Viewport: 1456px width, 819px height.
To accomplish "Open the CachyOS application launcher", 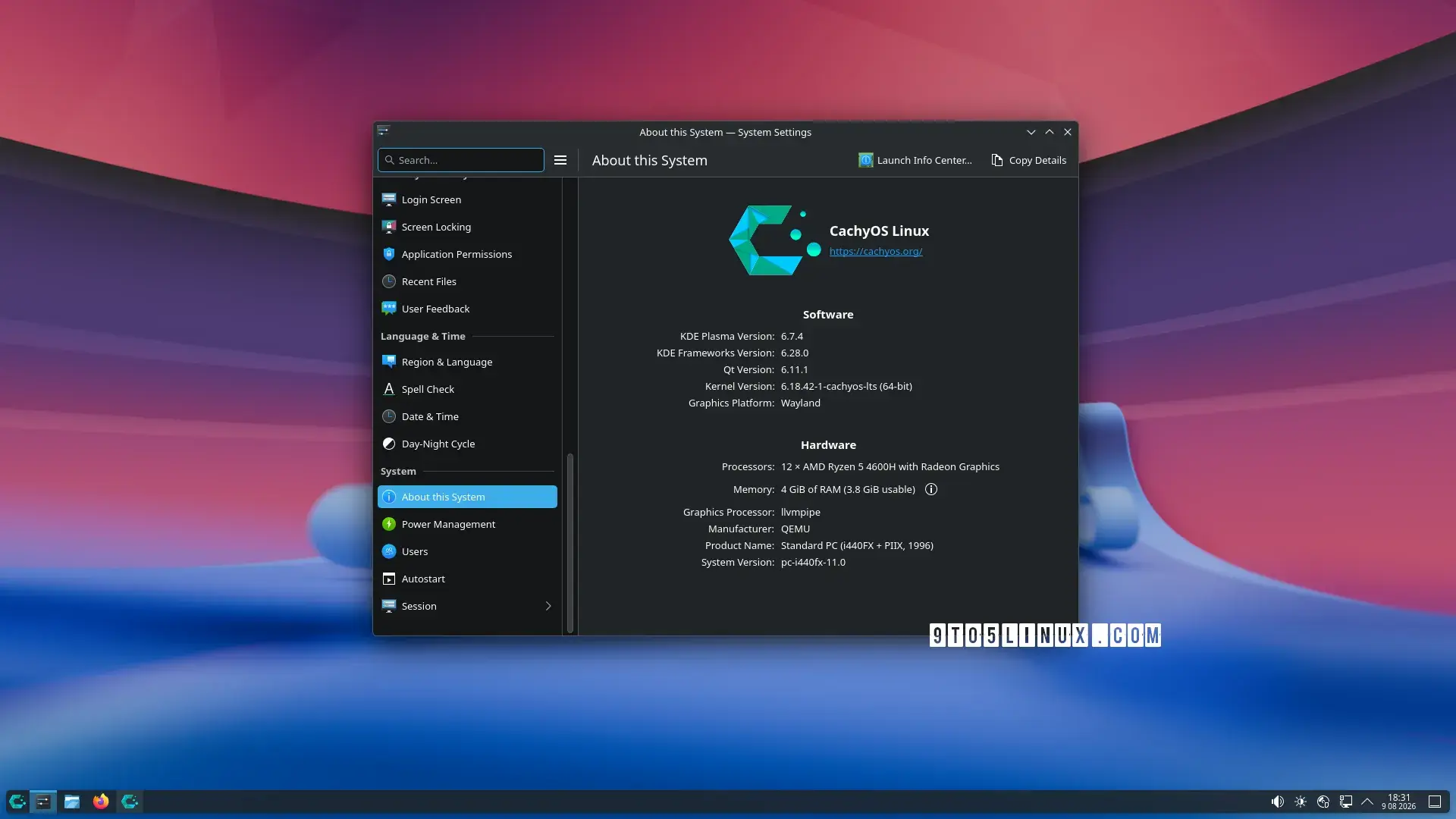I will click(17, 802).
